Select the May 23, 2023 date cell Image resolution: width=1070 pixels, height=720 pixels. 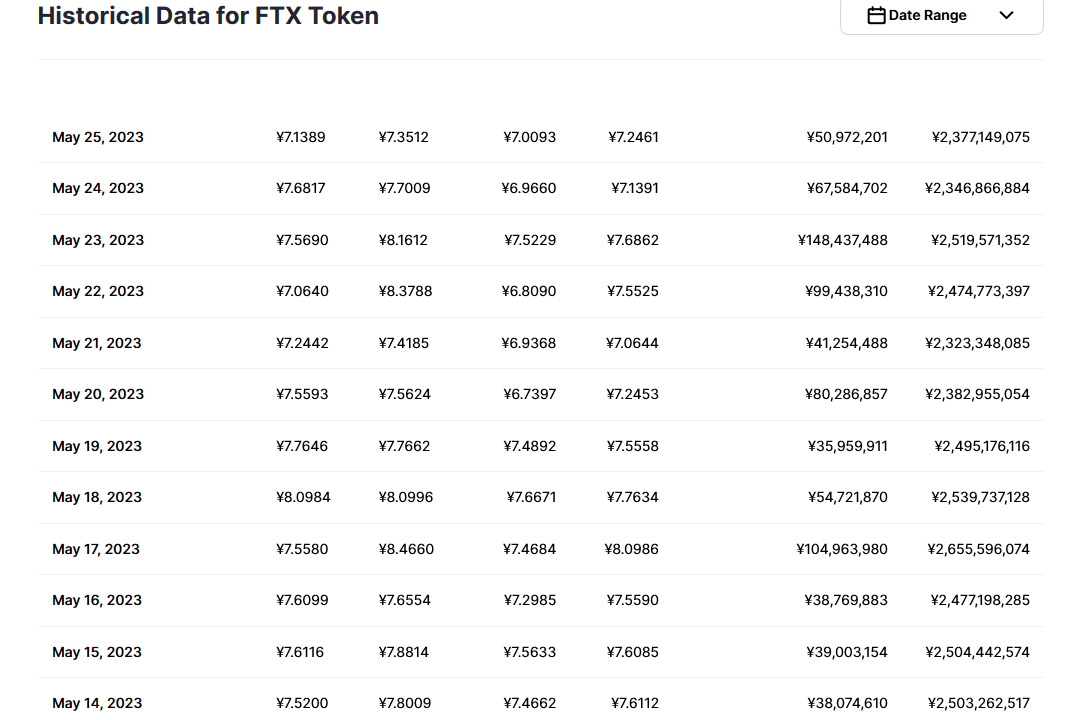click(98, 240)
